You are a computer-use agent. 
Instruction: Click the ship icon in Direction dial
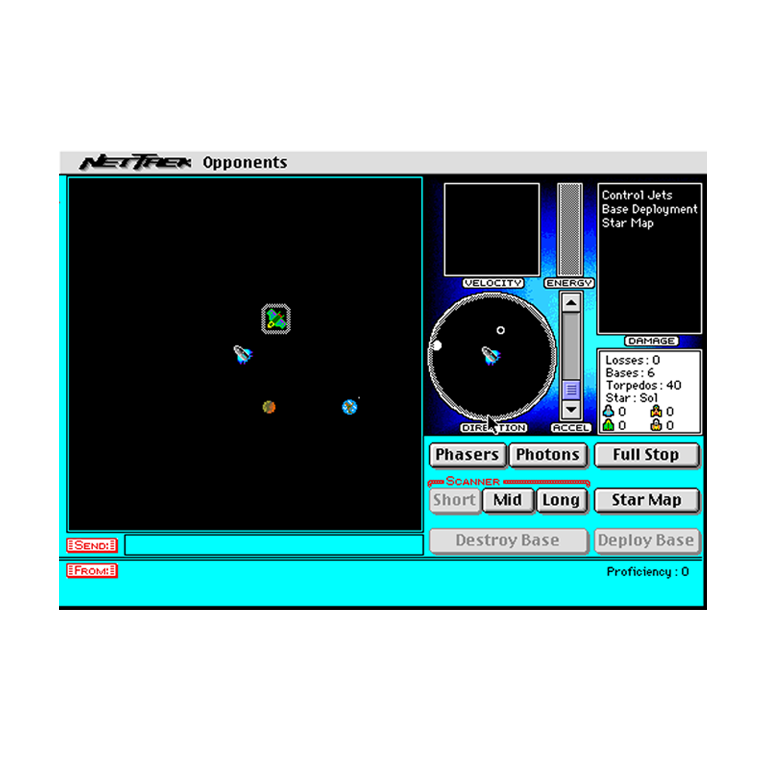(491, 355)
